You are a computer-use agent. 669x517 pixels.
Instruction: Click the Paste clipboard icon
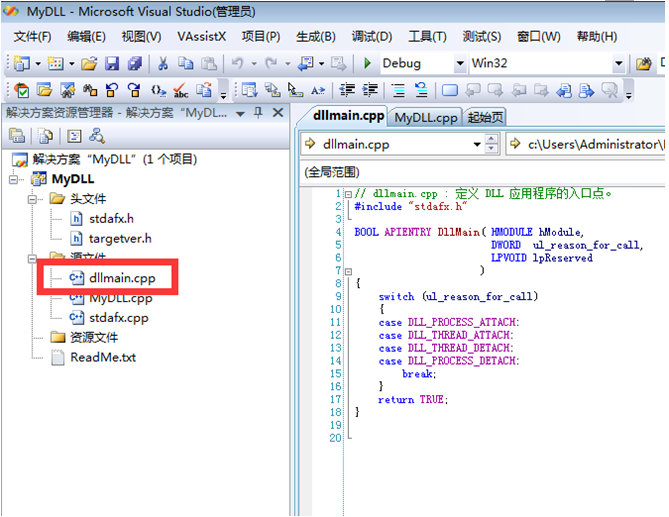(209, 64)
